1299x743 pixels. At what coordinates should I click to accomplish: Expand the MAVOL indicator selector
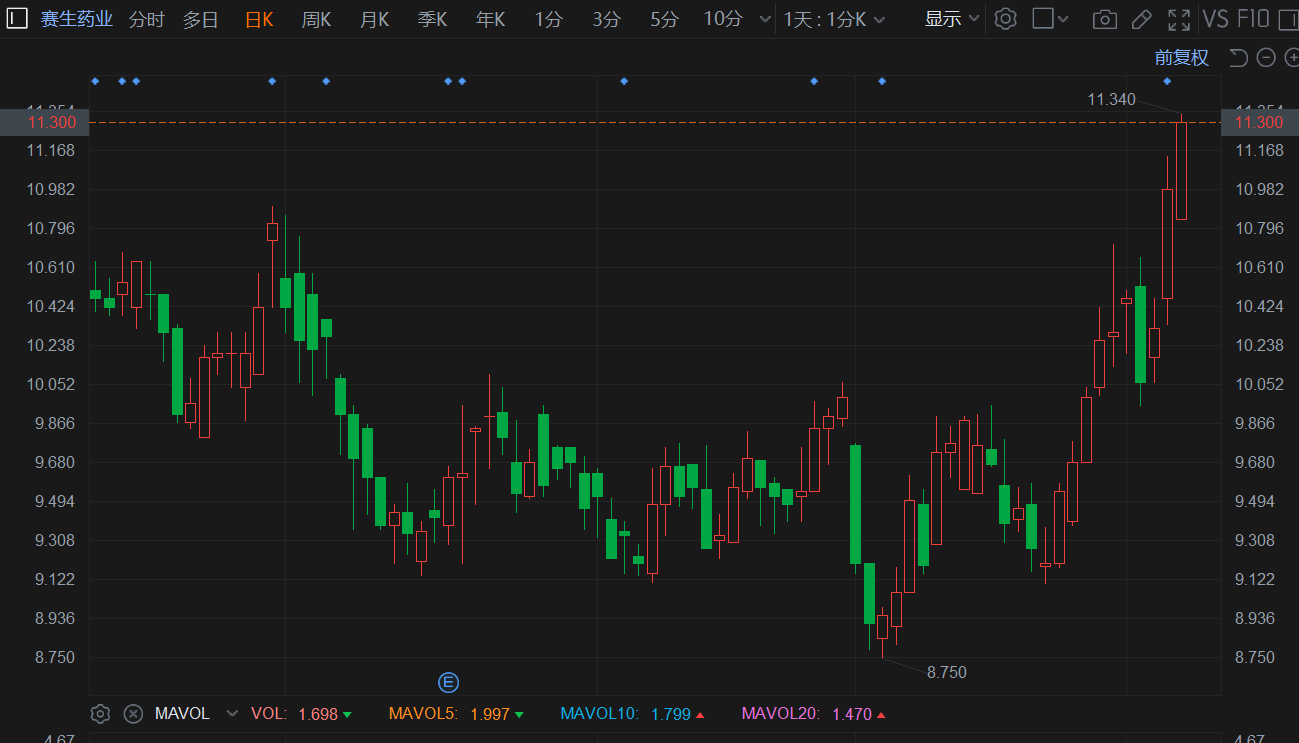tap(232, 714)
